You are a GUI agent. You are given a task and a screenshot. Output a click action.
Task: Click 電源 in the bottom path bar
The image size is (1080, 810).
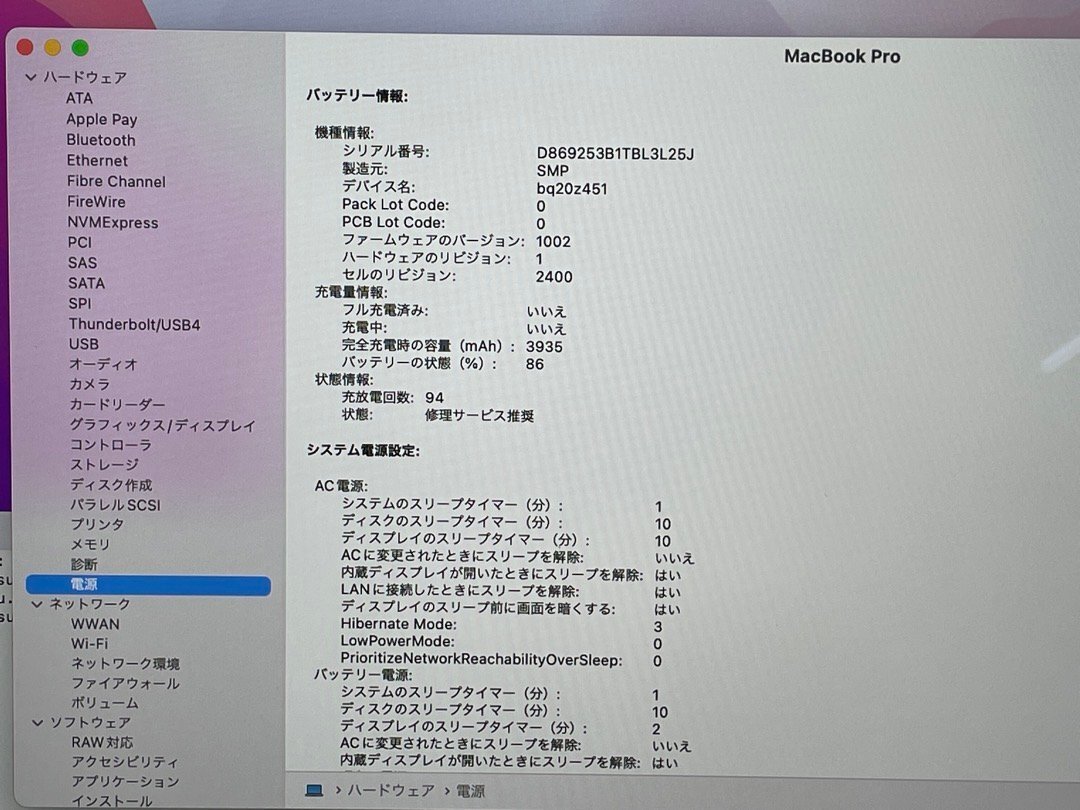pyautogui.click(x=471, y=791)
